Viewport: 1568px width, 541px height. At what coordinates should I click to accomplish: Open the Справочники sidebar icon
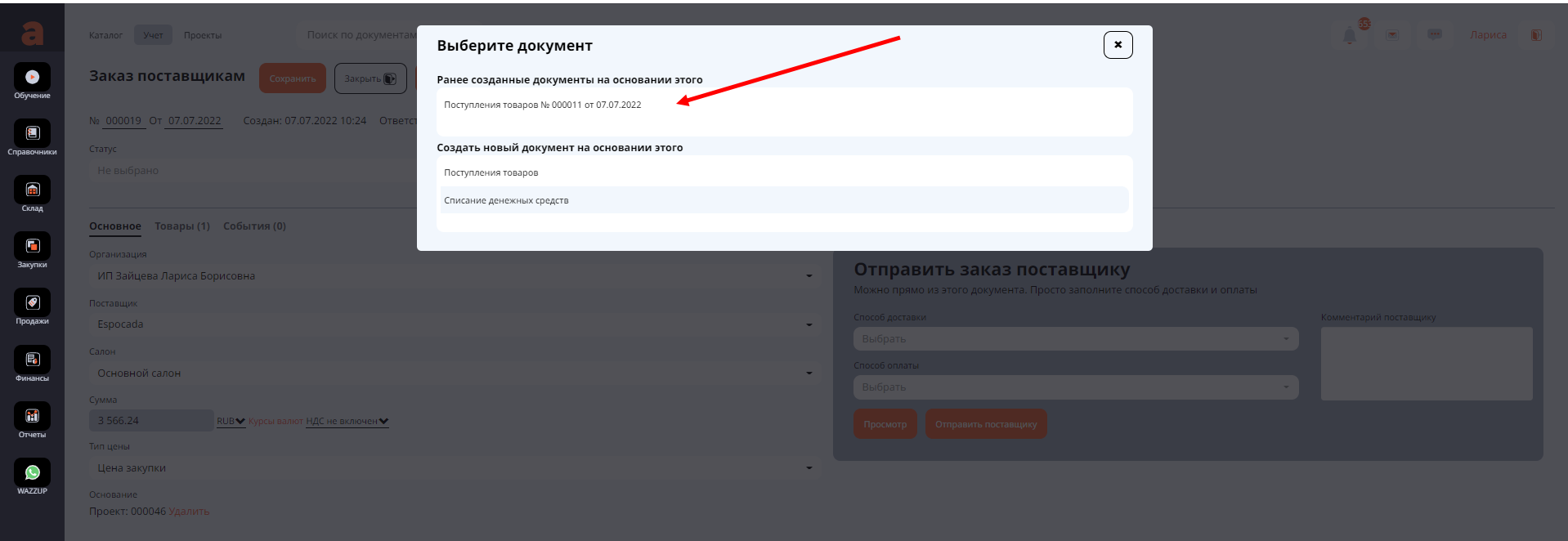[32, 135]
